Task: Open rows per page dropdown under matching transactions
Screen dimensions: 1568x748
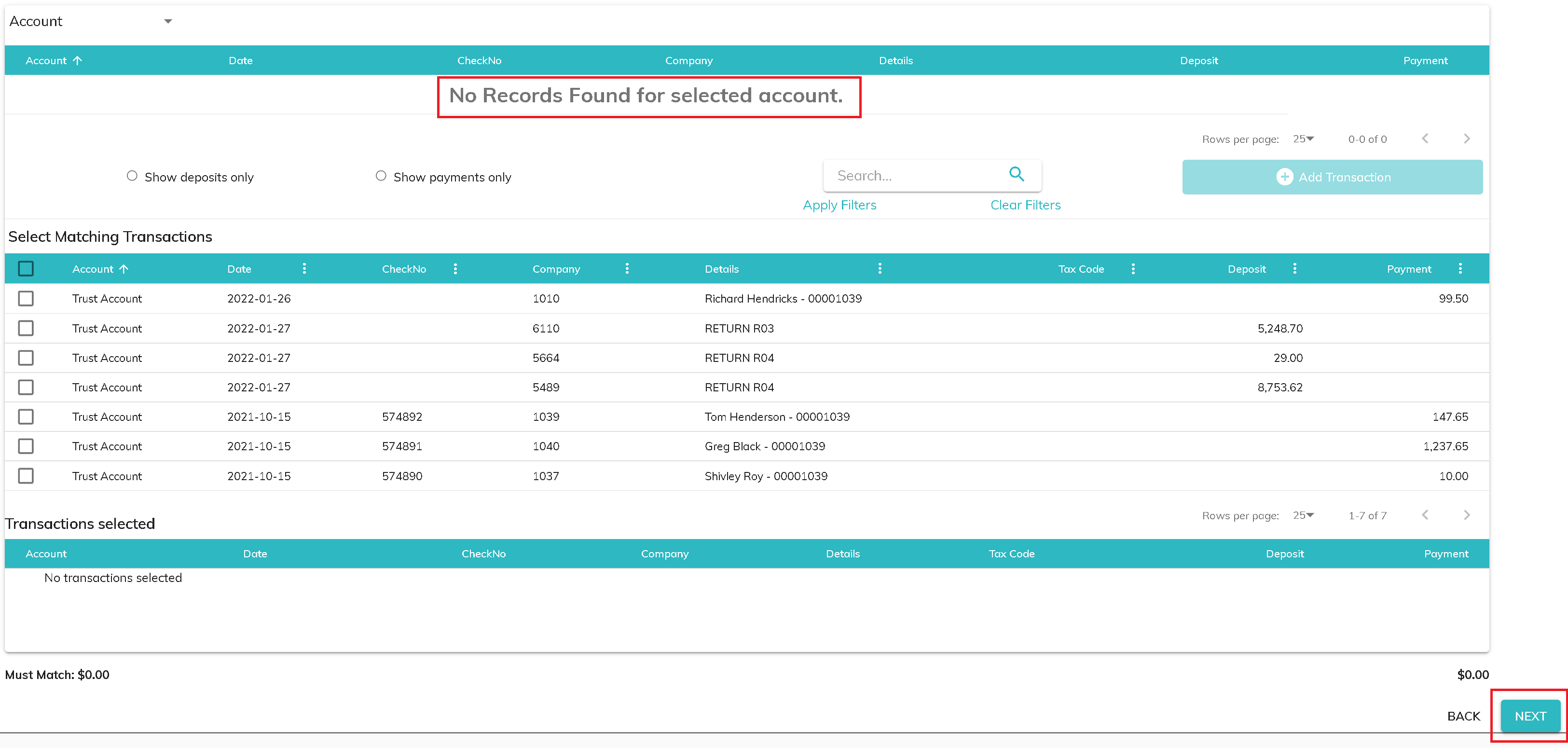Action: (1303, 515)
